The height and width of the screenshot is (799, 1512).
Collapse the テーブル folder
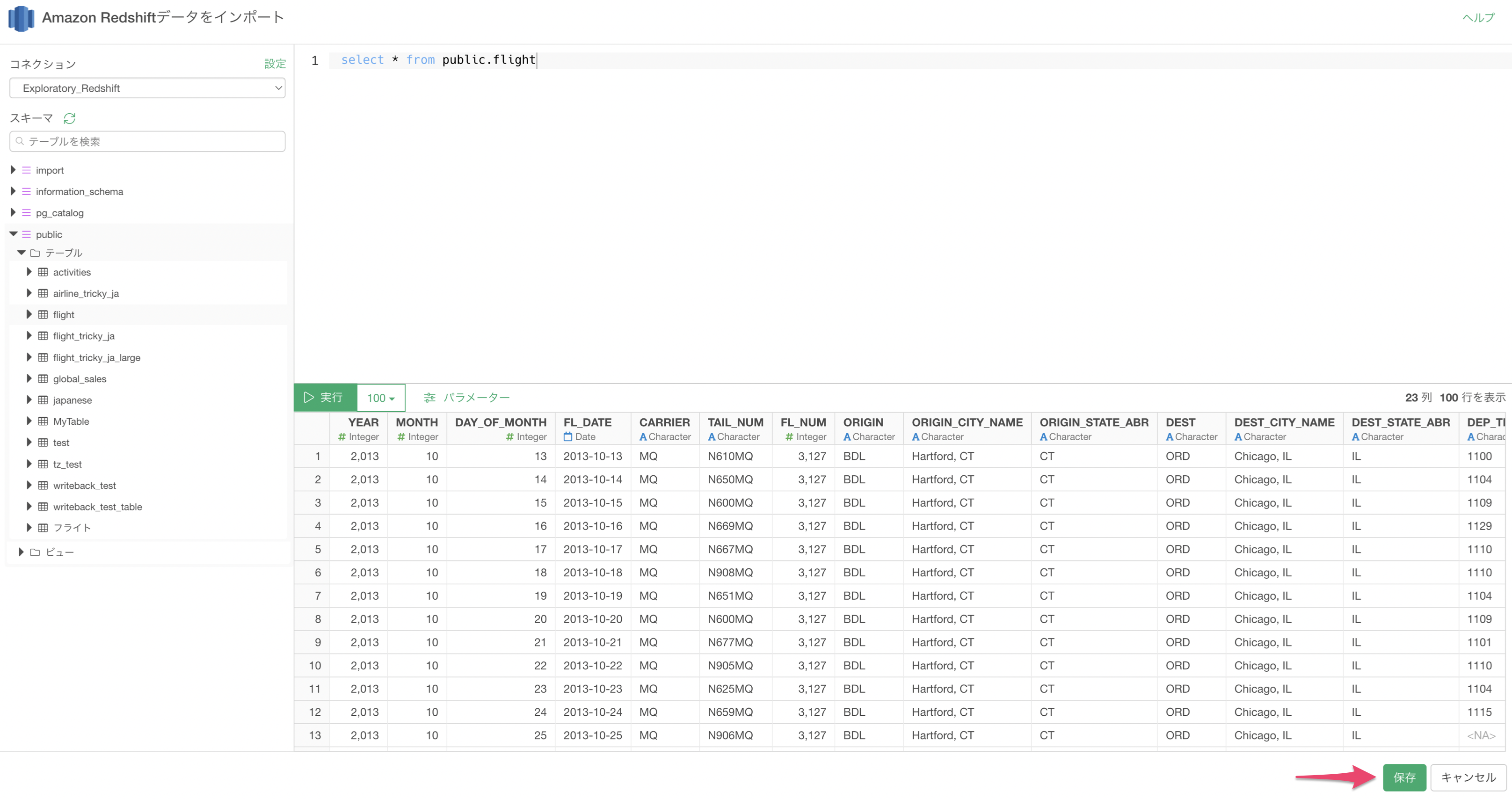click(x=21, y=253)
